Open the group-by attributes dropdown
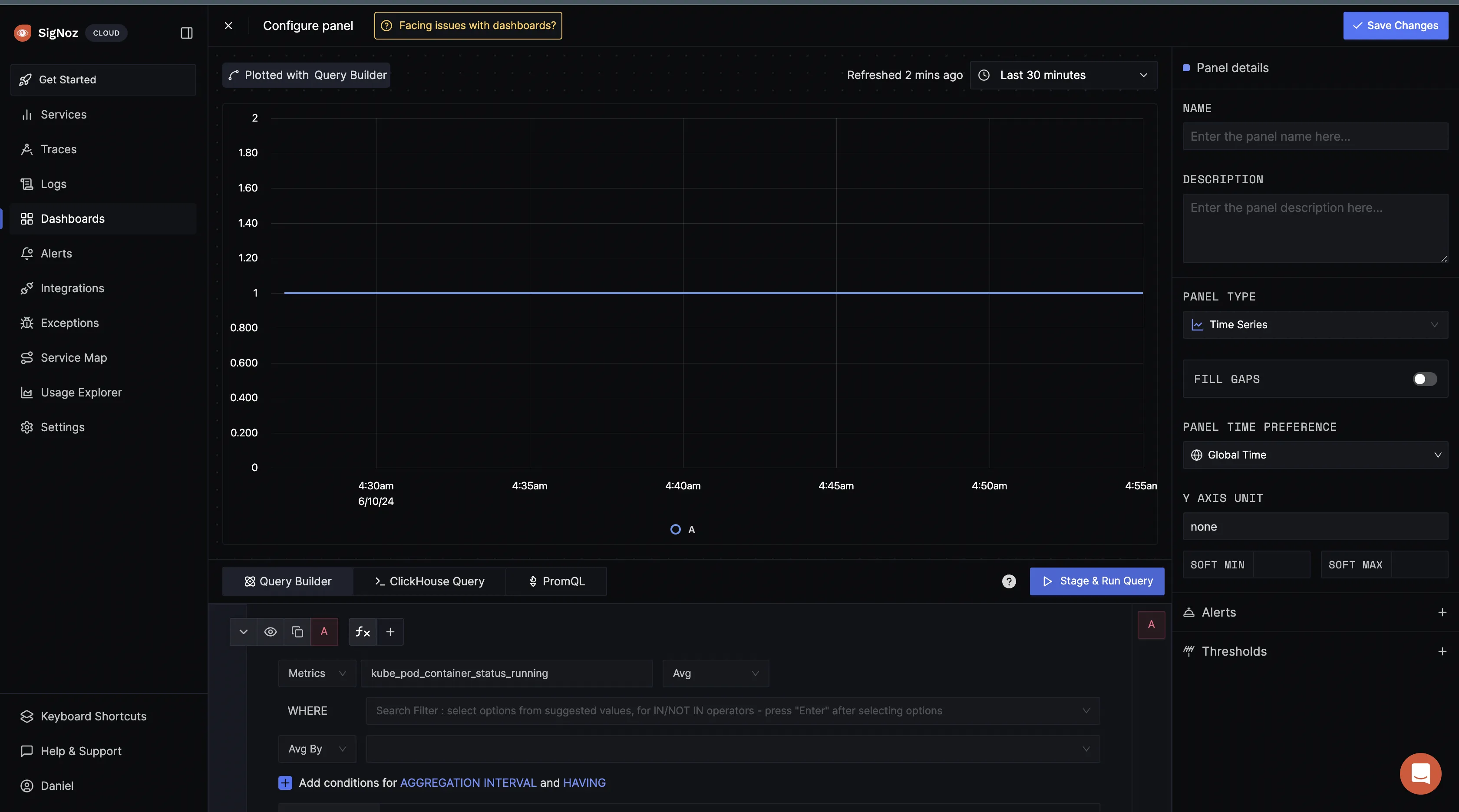 click(x=733, y=749)
